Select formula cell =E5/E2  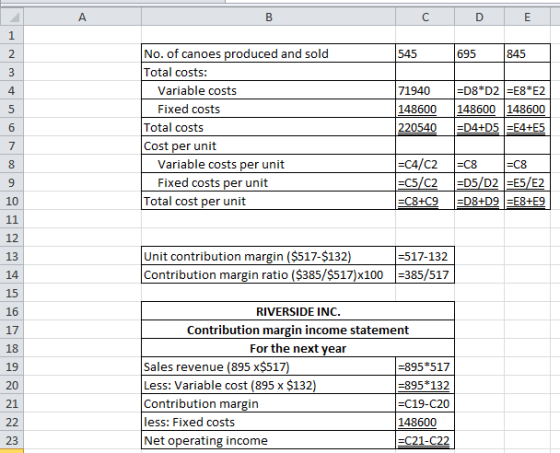tap(527, 182)
